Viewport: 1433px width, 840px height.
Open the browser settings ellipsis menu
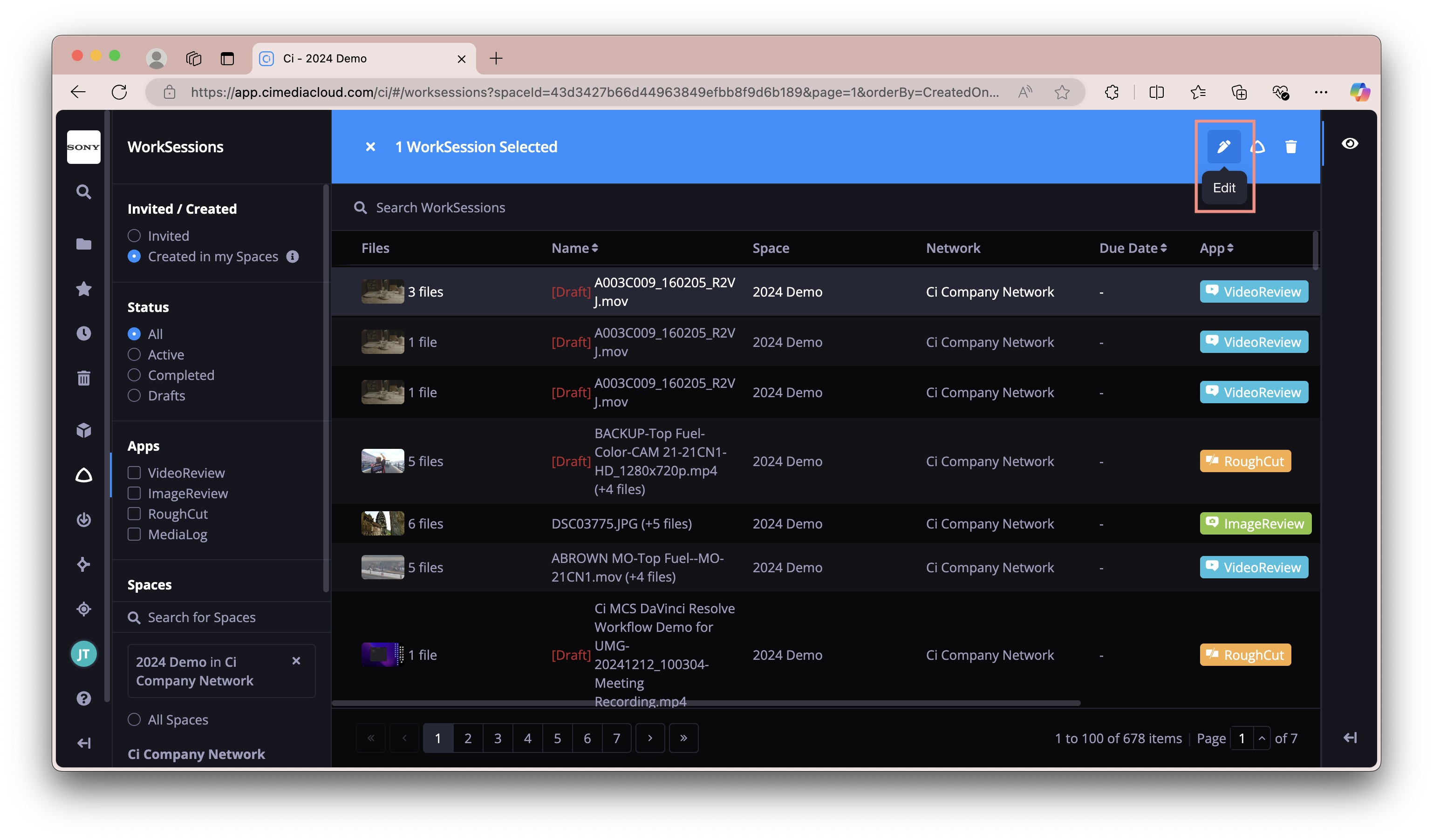click(x=1320, y=92)
